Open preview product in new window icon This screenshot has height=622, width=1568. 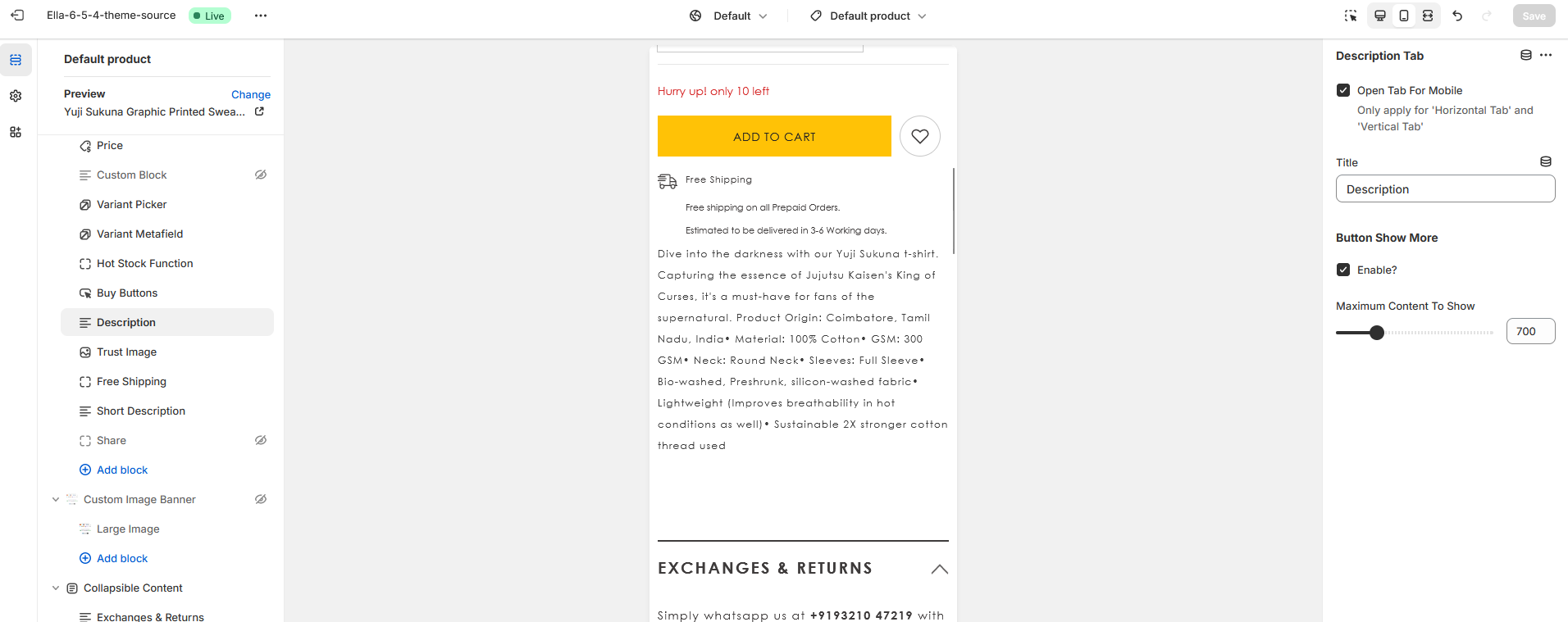[259, 111]
